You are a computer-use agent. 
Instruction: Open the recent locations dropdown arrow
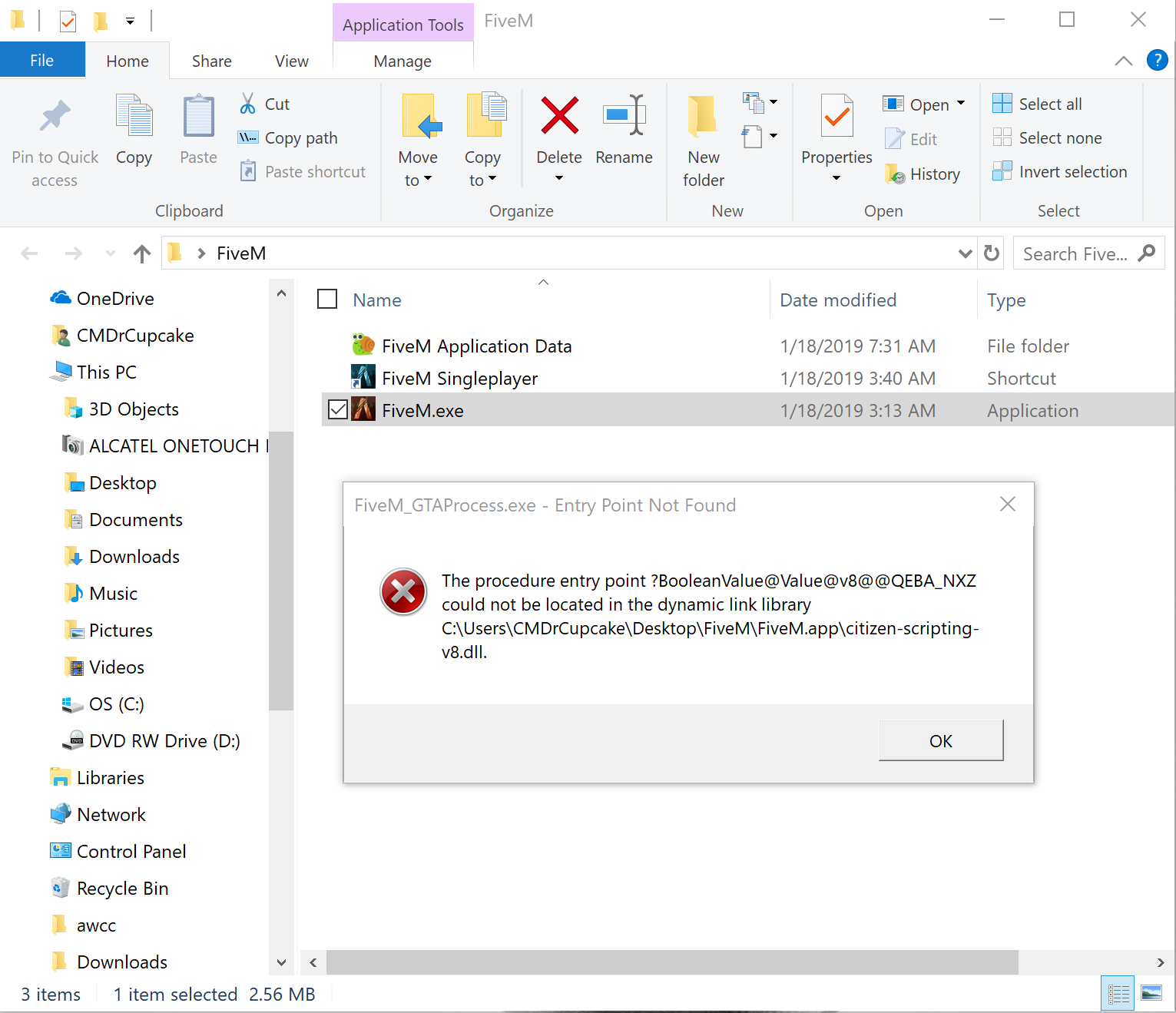coord(111,253)
